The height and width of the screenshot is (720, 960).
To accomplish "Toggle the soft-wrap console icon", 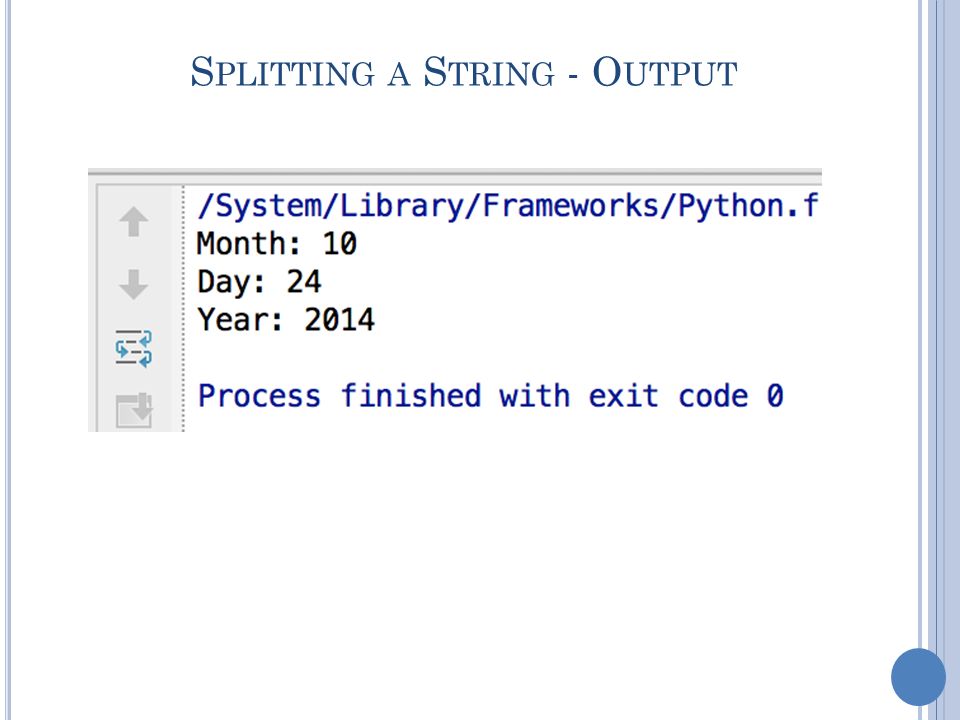I will (133, 349).
